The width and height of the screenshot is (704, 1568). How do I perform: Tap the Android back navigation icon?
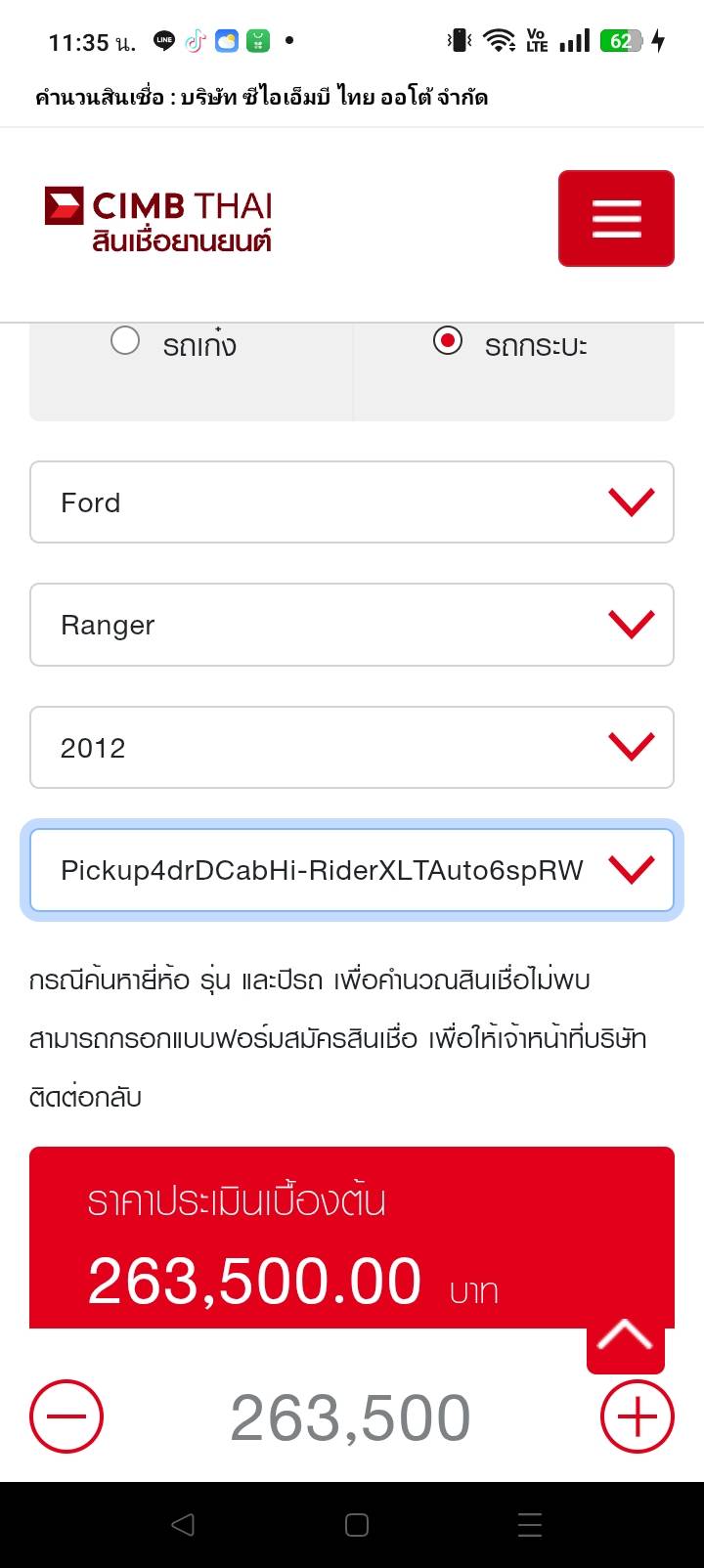(x=182, y=1524)
